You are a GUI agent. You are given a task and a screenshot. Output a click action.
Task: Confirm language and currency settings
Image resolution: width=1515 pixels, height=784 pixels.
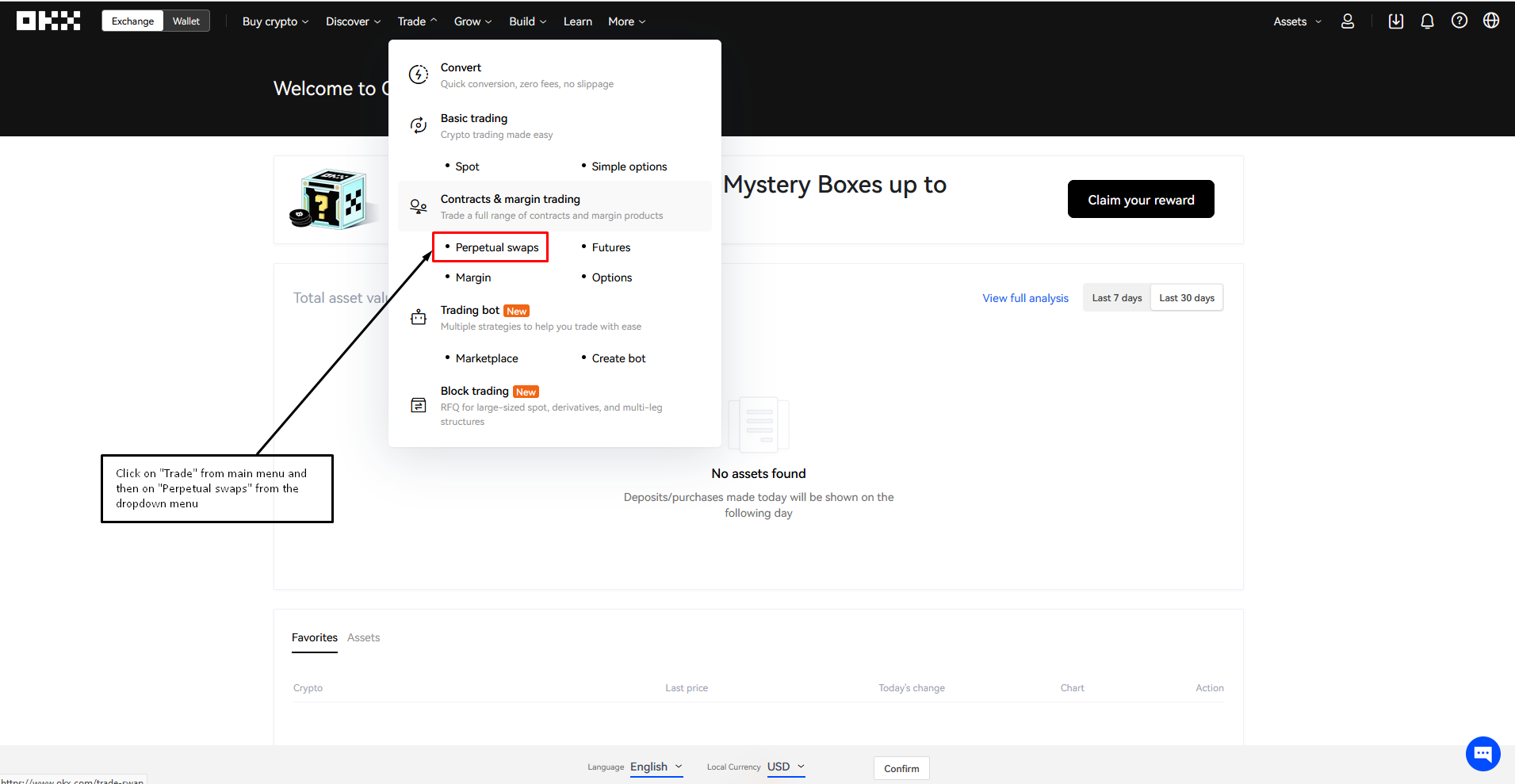pos(901,768)
